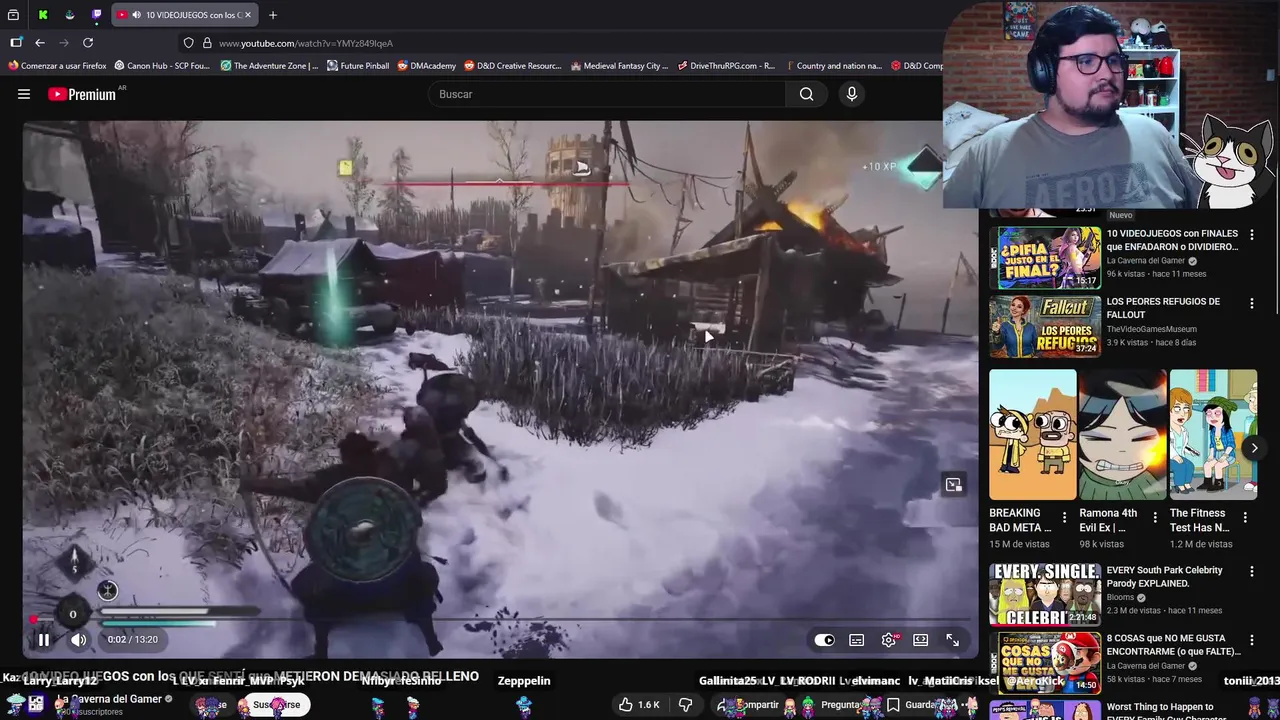1280x720 pixels.
Task: Open Medieval Fantasy City bookmark
Action: click(x=619, y=66)
